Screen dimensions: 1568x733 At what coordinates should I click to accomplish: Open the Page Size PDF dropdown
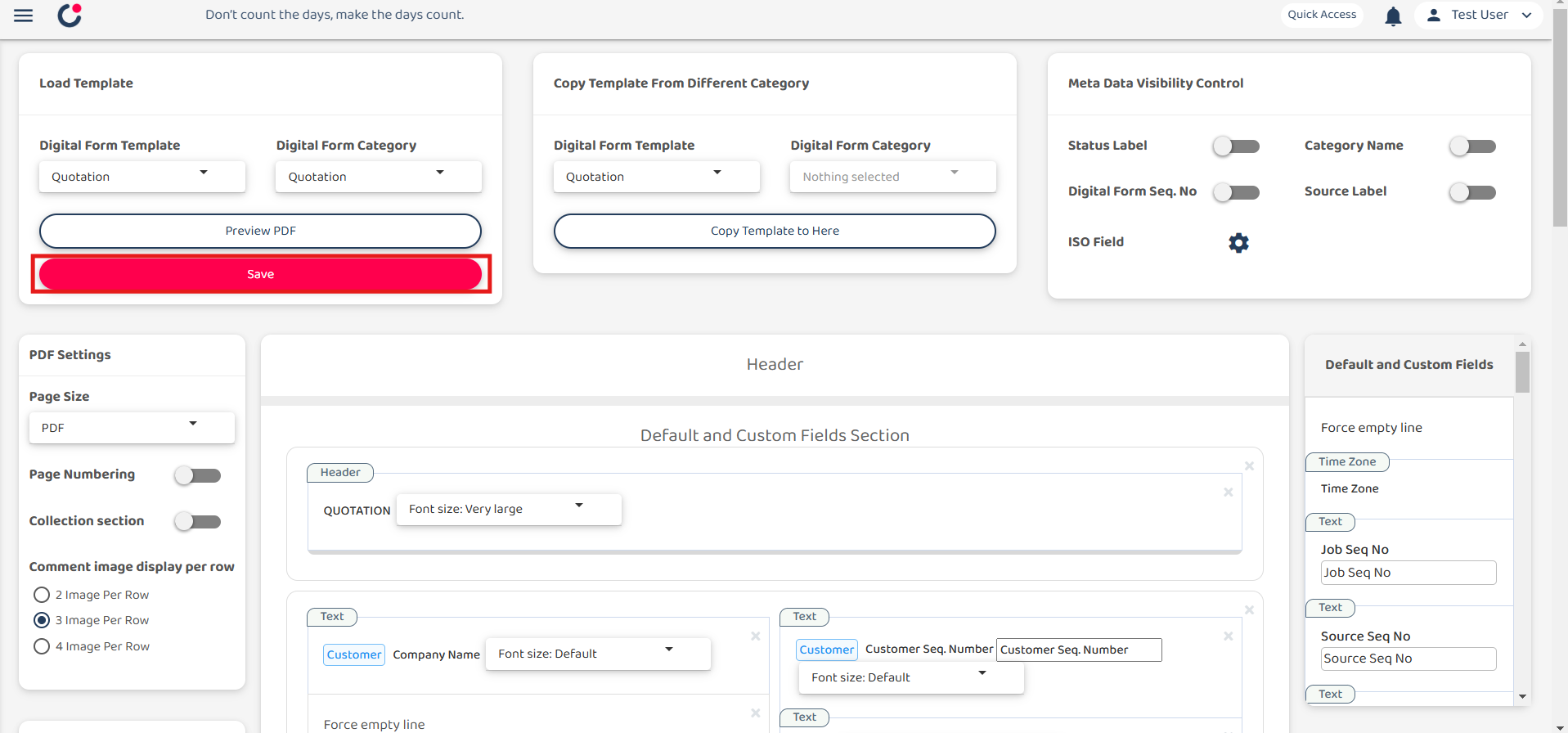tap(132, 428)
